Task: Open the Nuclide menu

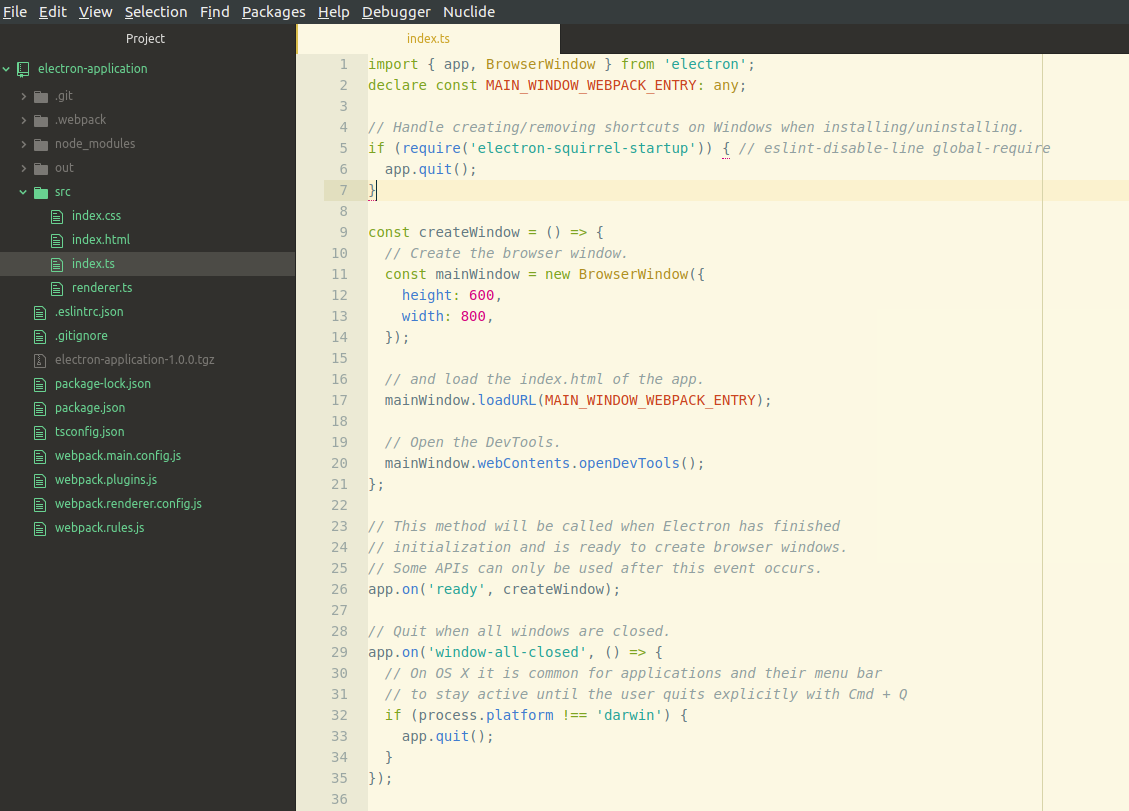Action: pos(468,11)
